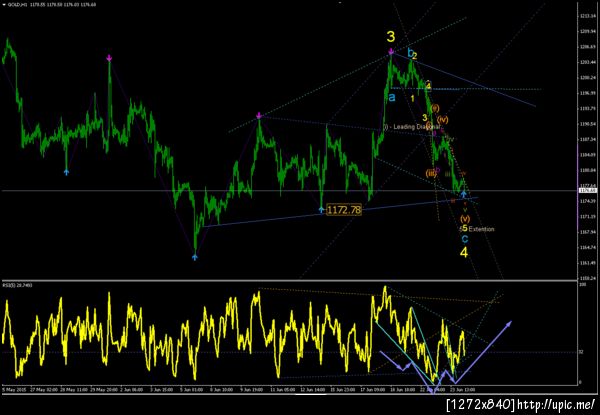The image size is (600, 415).
Task: Open the chart menu triangle beside GOLD,H1
Action: [3, 5]
